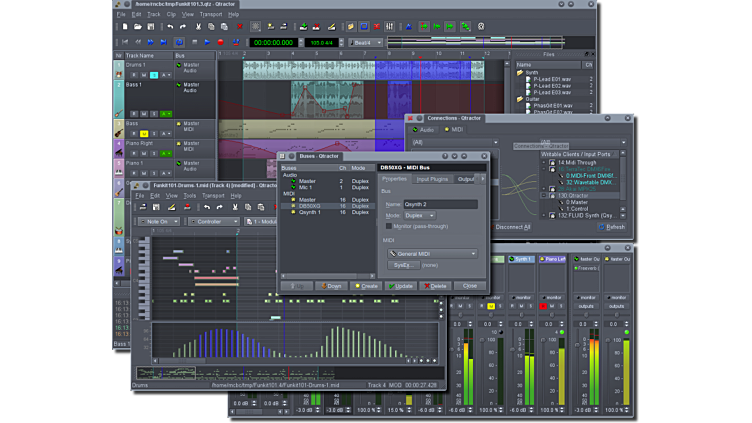Screen dimensions: 752x423
Task: Toggle the Loop transport button
Action: 179,42
